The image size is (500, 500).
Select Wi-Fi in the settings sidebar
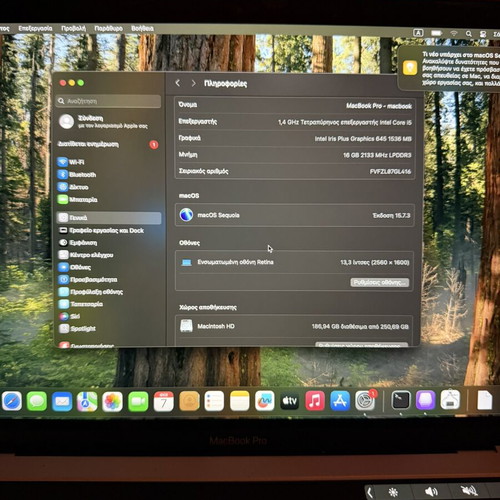(108, 162)
